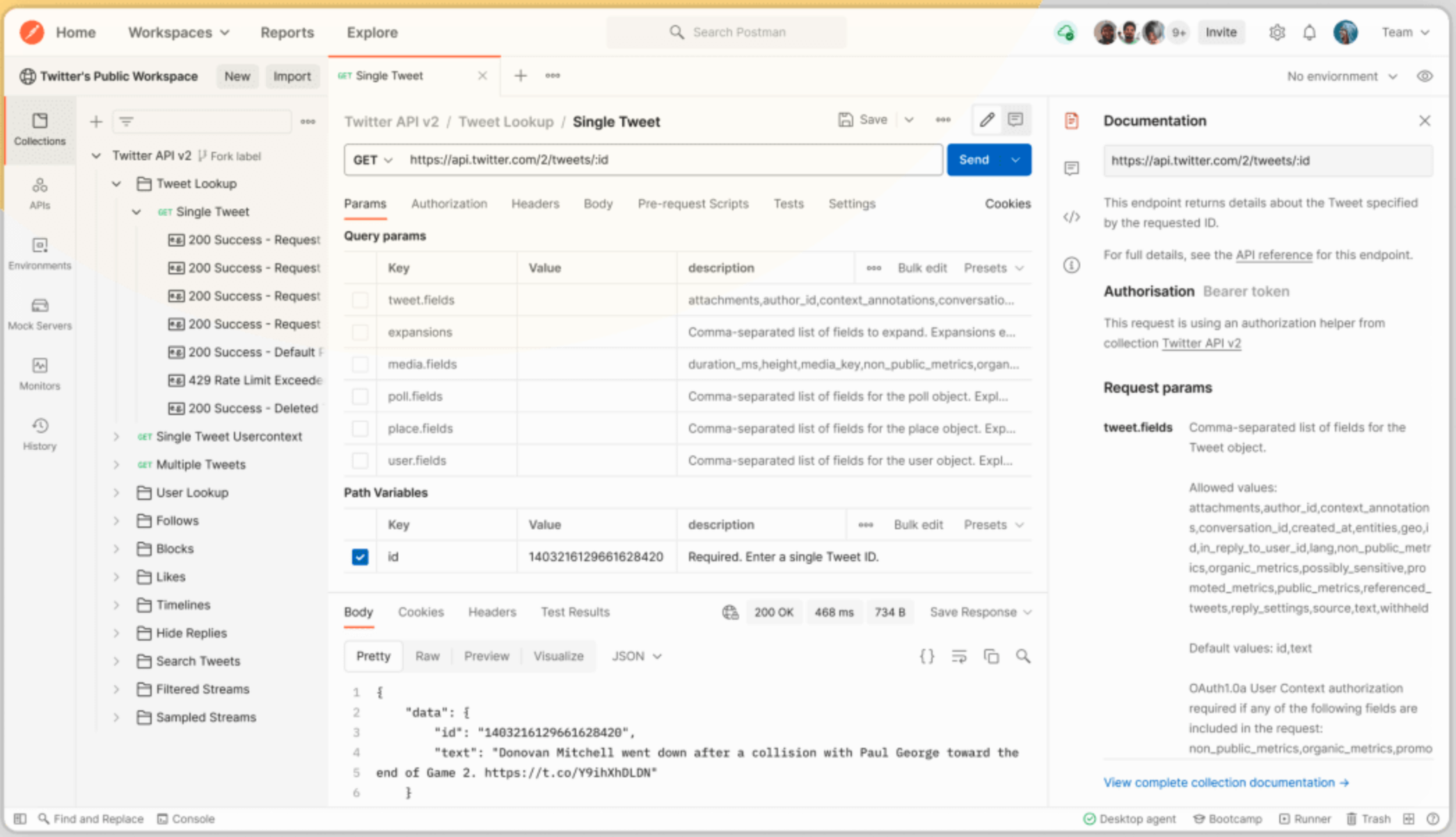This screenshot has height=837, width=1456.
Task: Click the Cookies link
Action: 1007,203
